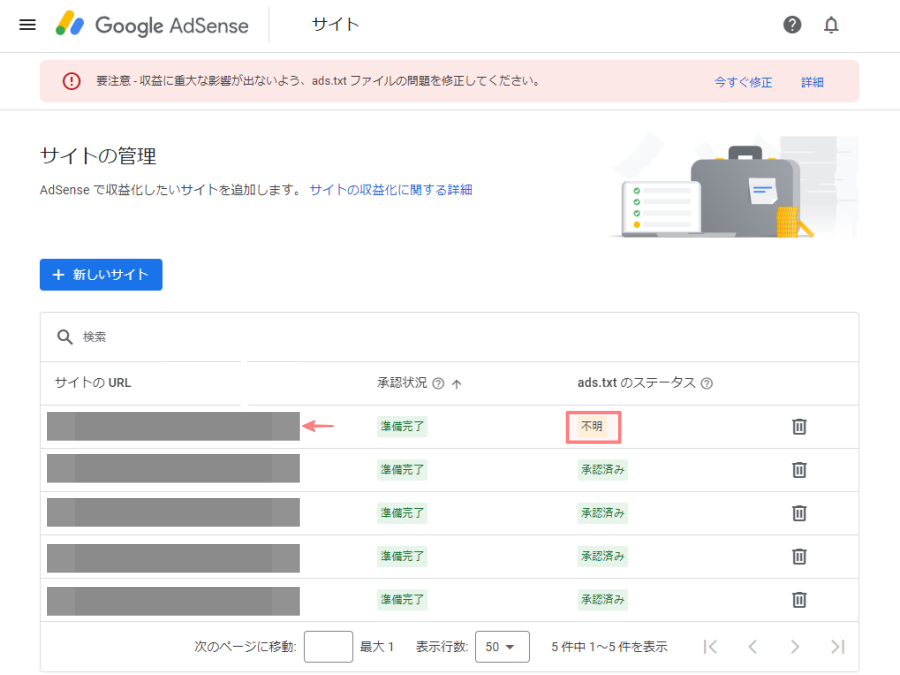This screenshot has width=900, height=675.
Task: Click the サイトの収益化に関する詳細 link
Action: tap(392, 189)
